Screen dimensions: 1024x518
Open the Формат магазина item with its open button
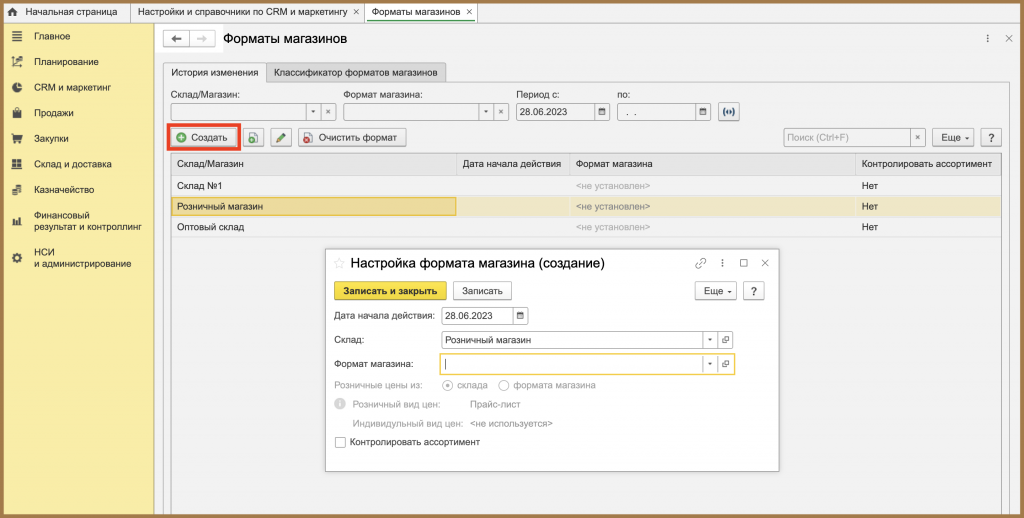pos(726,364)
